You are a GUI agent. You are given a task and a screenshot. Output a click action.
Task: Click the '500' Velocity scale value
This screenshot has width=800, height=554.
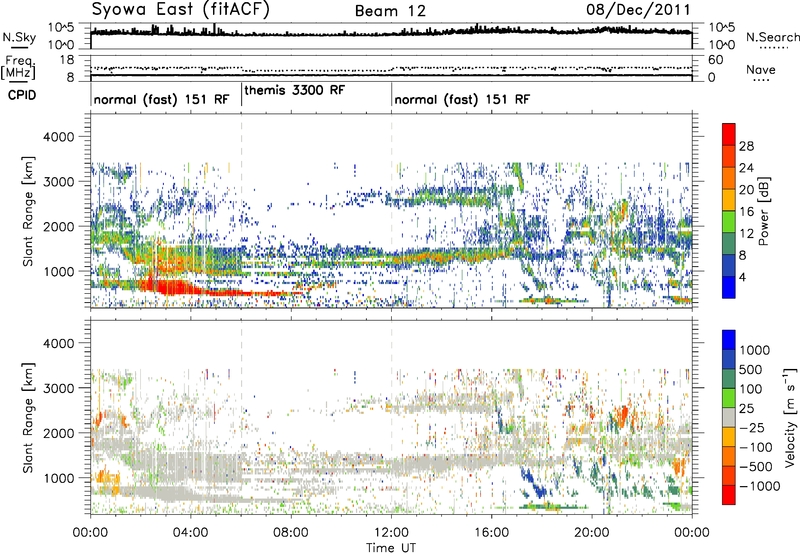coord(751,369)
